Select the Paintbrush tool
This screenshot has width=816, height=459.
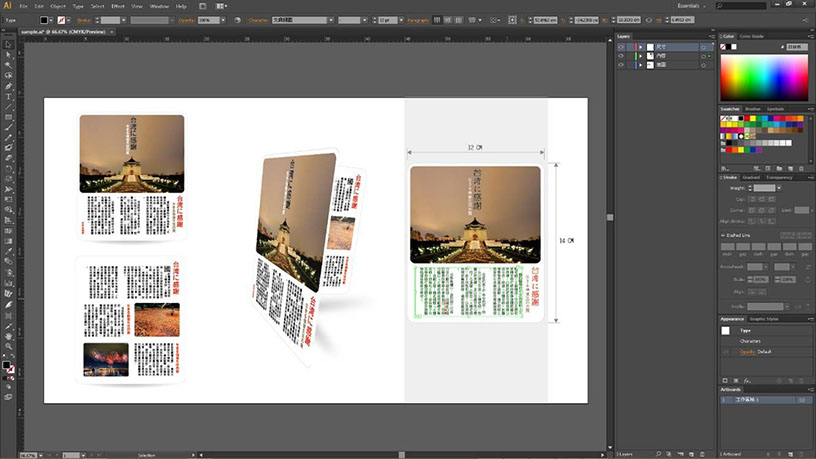[9, 127]
